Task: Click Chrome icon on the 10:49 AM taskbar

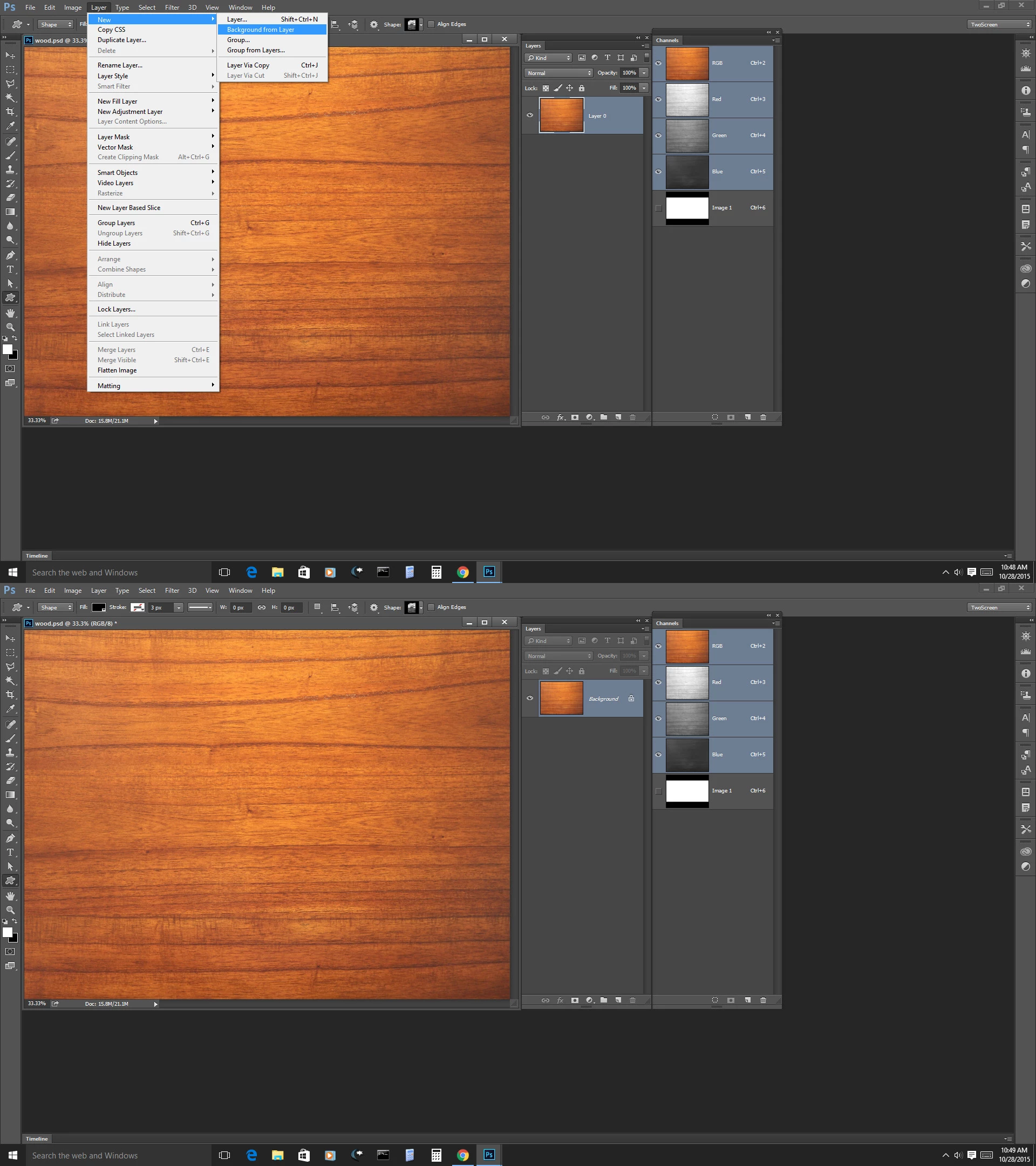Action: [x=462, y=1155]
